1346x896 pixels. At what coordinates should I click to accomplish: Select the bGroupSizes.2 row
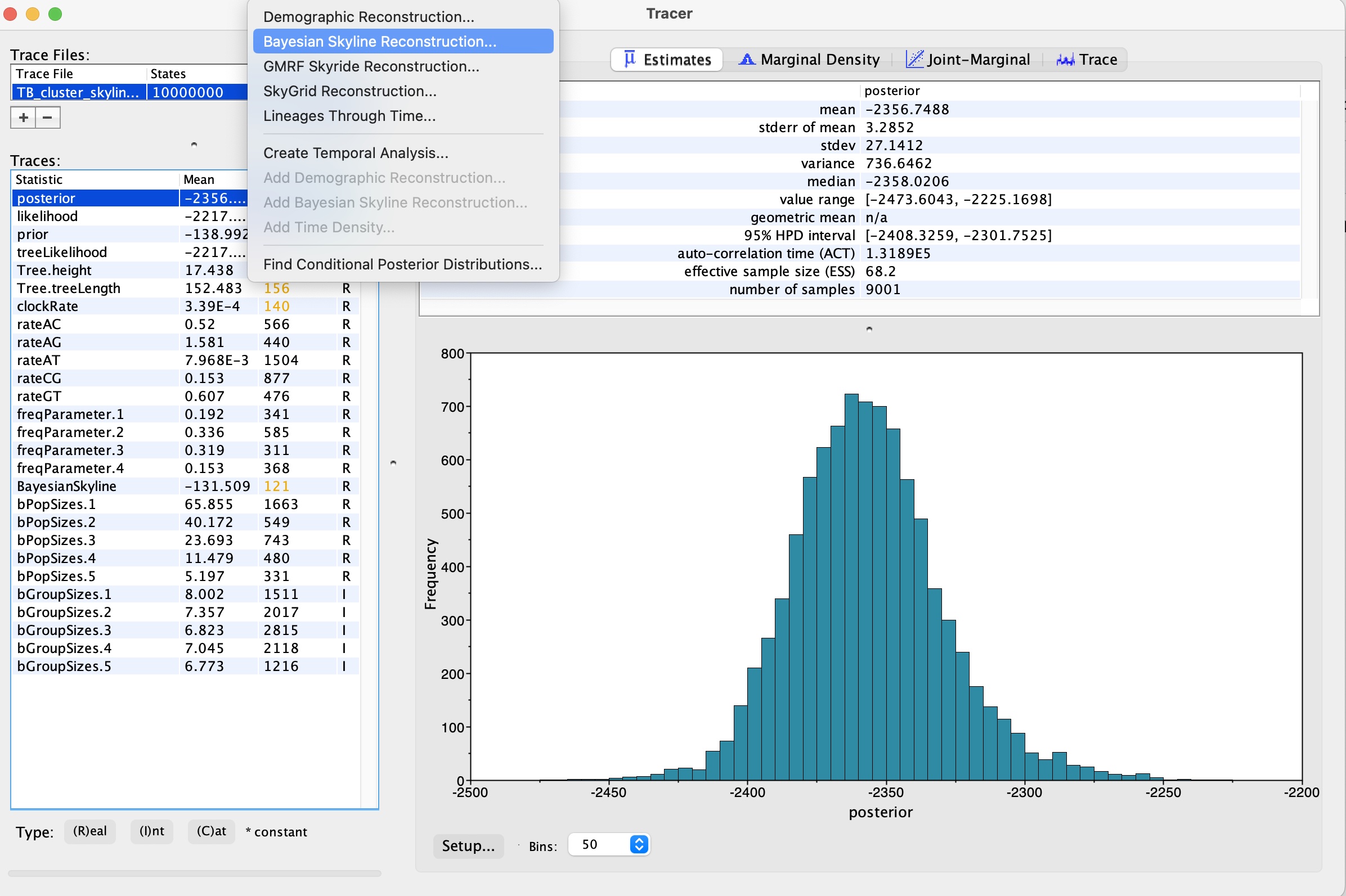[x=185, y=612]
